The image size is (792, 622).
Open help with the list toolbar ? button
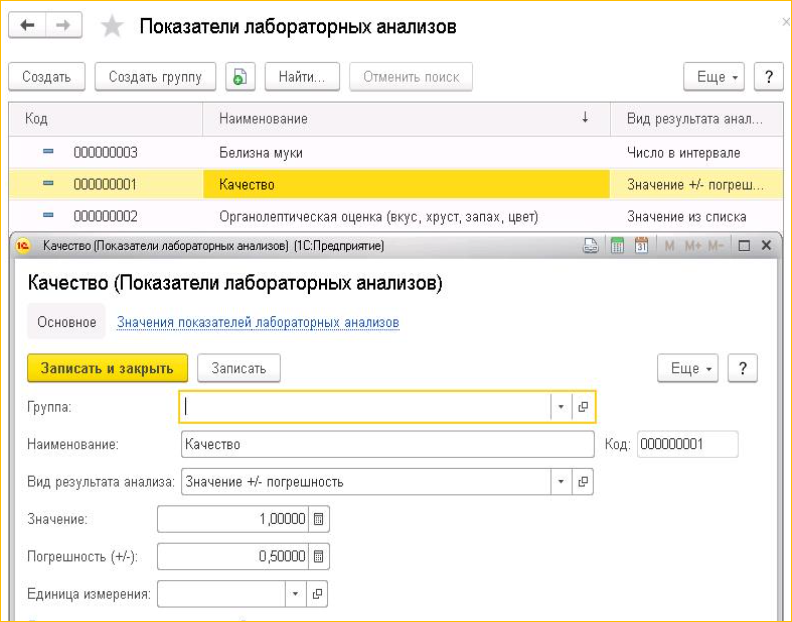coord(769,77)
